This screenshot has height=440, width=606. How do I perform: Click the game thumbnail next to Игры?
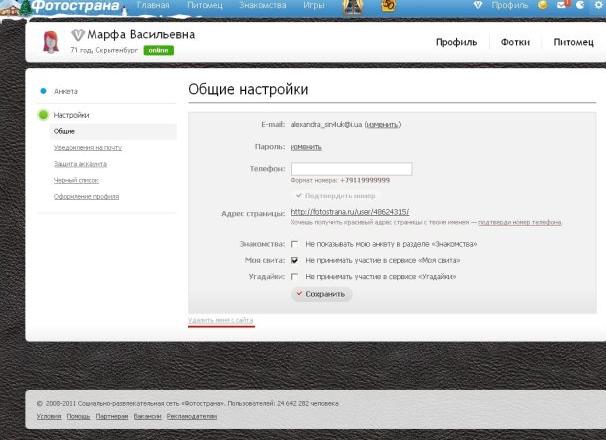353,7
